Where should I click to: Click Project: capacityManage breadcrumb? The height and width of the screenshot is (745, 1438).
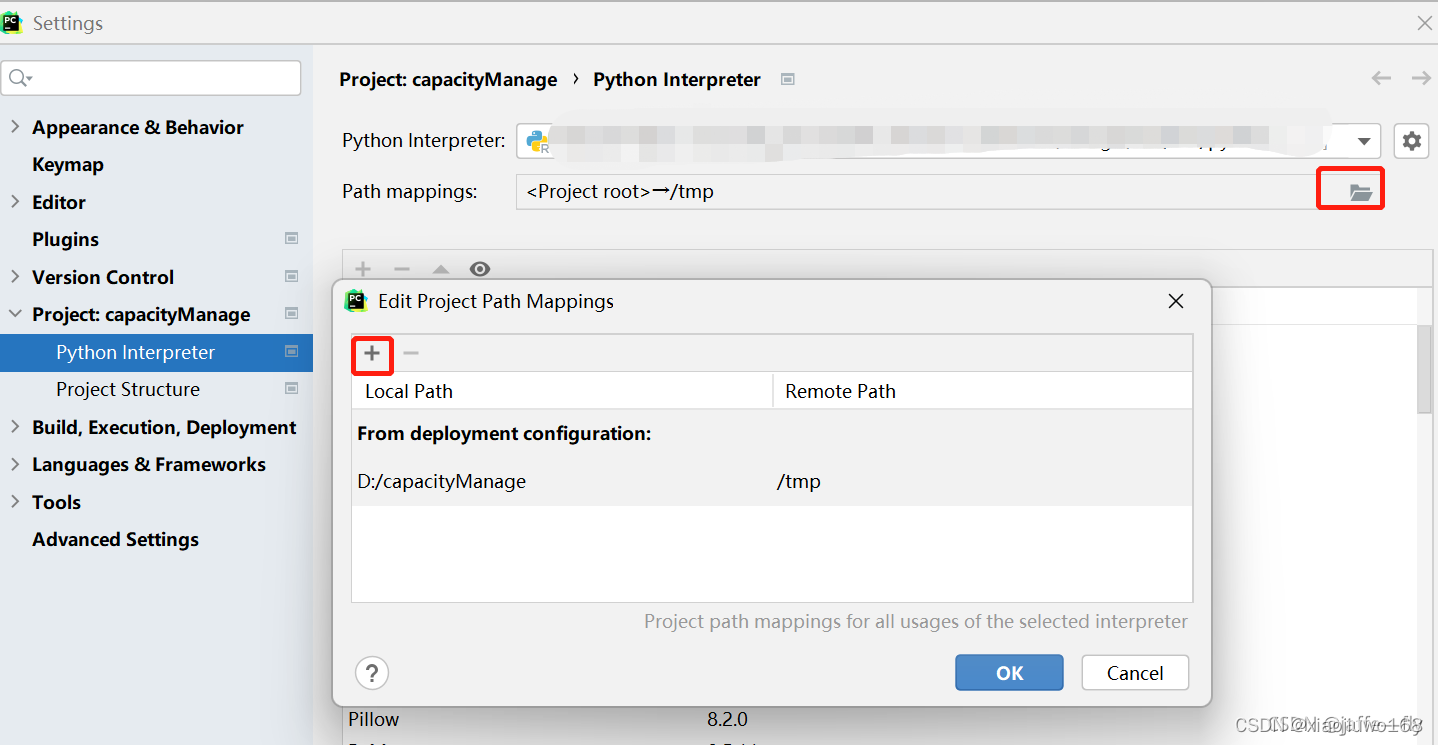448,79
